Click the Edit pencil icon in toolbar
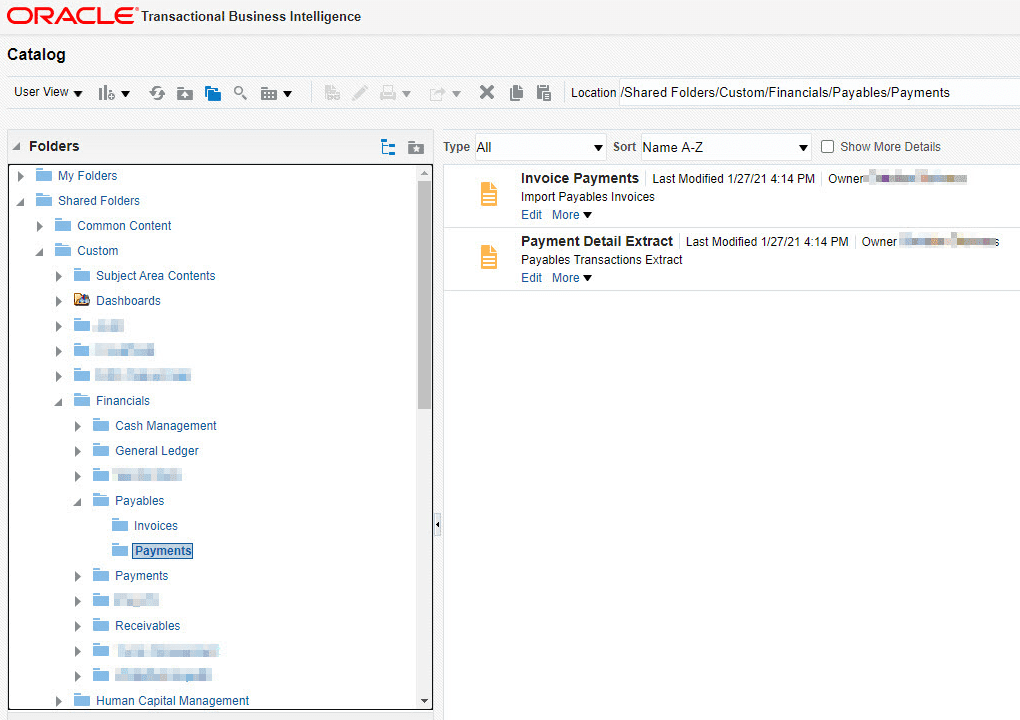The image size is (1020, 720). tap(360, 93)
